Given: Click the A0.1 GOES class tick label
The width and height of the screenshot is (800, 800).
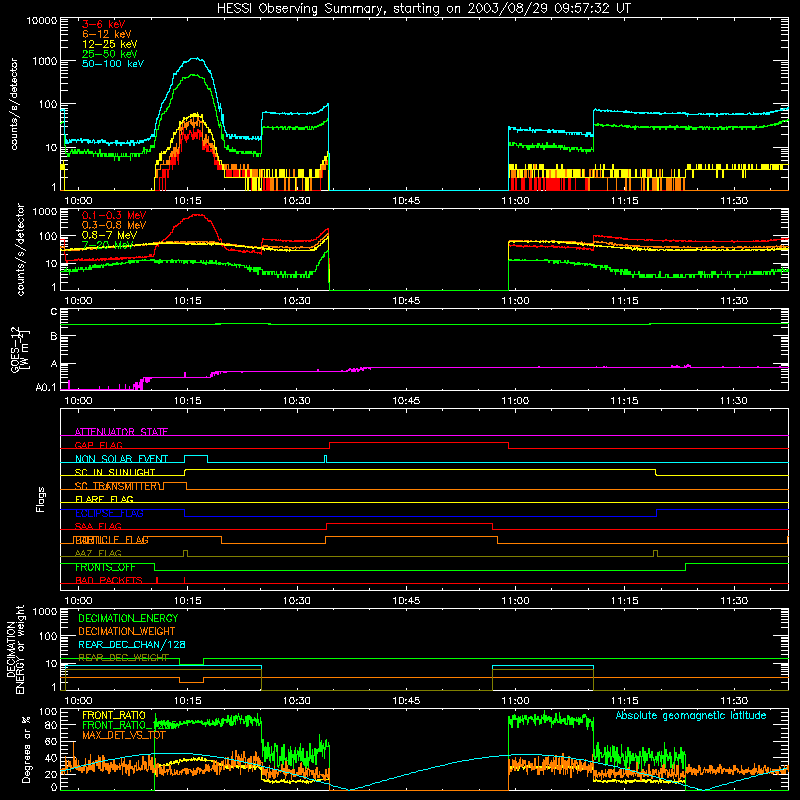Looking at the screenshot, I should coord(46,387).
